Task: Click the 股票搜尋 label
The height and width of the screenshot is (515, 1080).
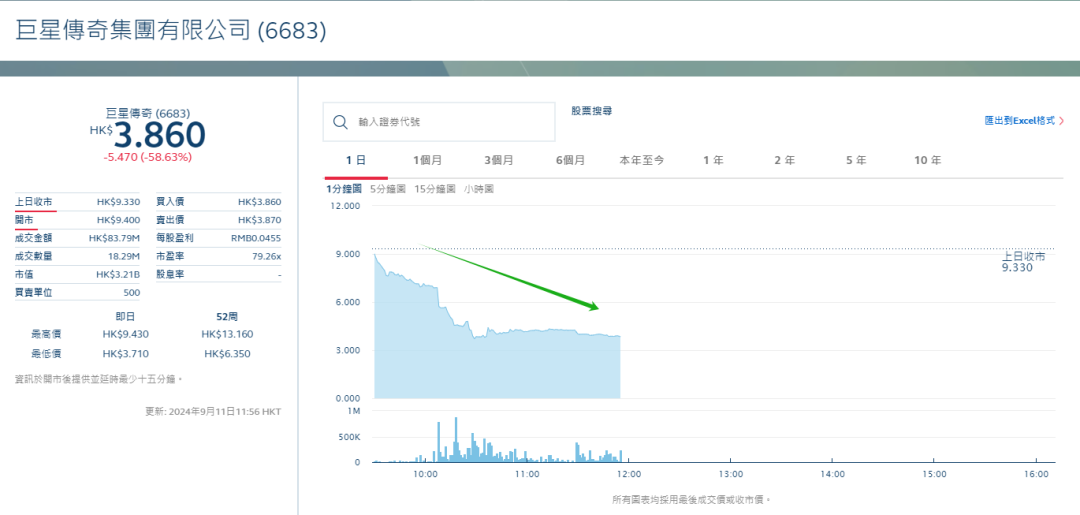Action: (x=592, y=110)
